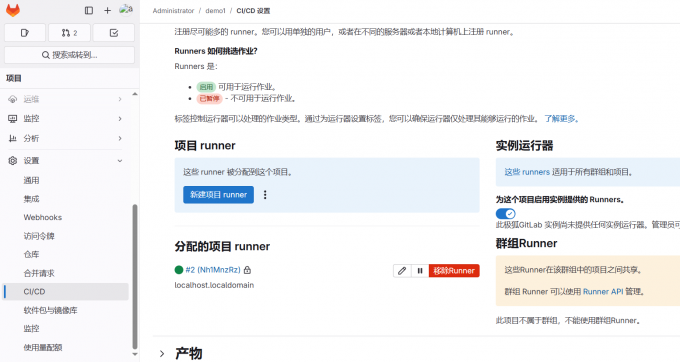Click the green 启用 badge
The width and height of the screenshot is (680, 362).
[206, 87]
